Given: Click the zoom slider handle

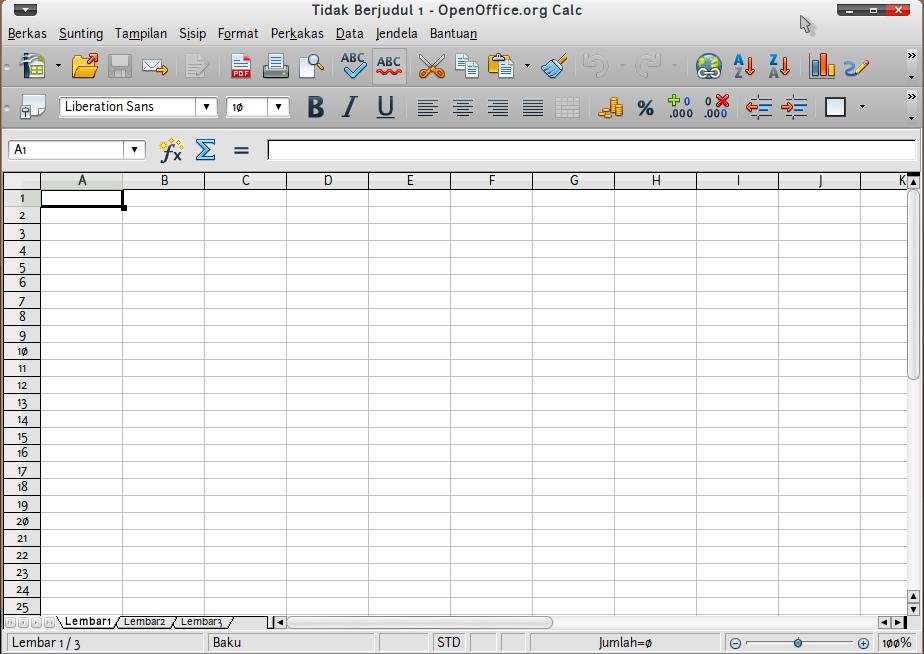Looking at the screenshot, I should [x=797, y=643].
